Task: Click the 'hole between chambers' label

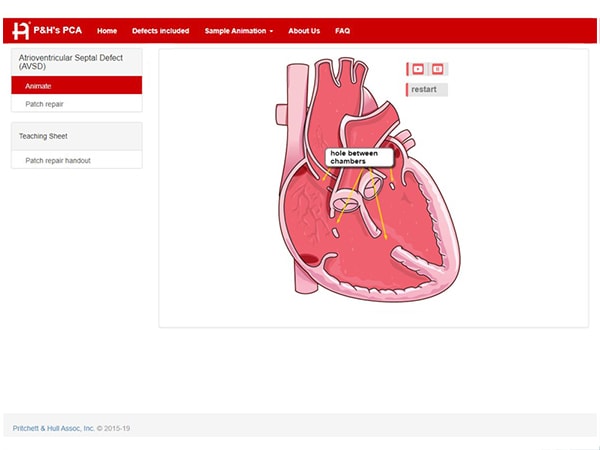Action: click(359, 157)
